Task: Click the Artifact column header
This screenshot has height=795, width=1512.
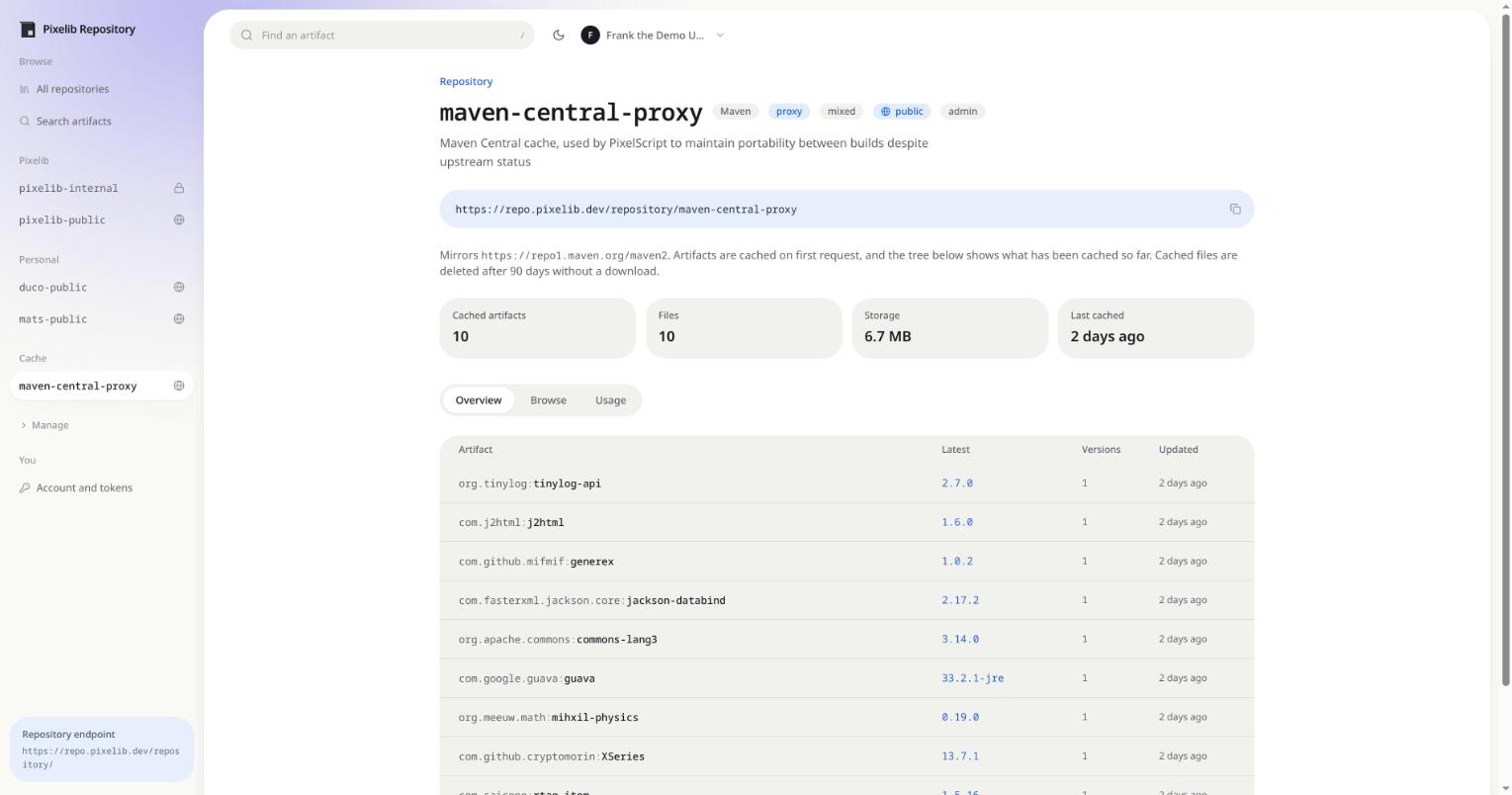Action: tap(475, 449)
